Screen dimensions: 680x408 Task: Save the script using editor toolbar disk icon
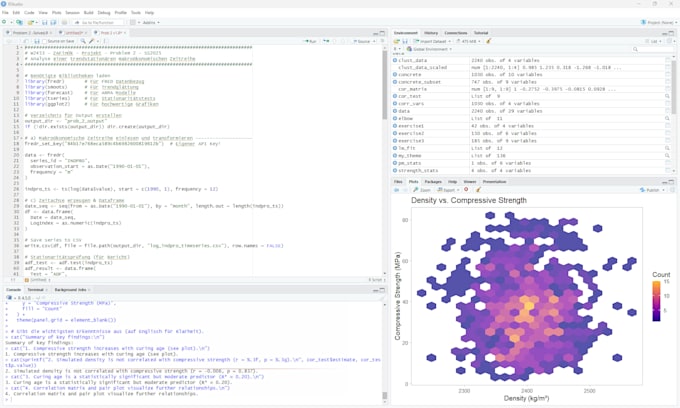(x=36, y=41)
